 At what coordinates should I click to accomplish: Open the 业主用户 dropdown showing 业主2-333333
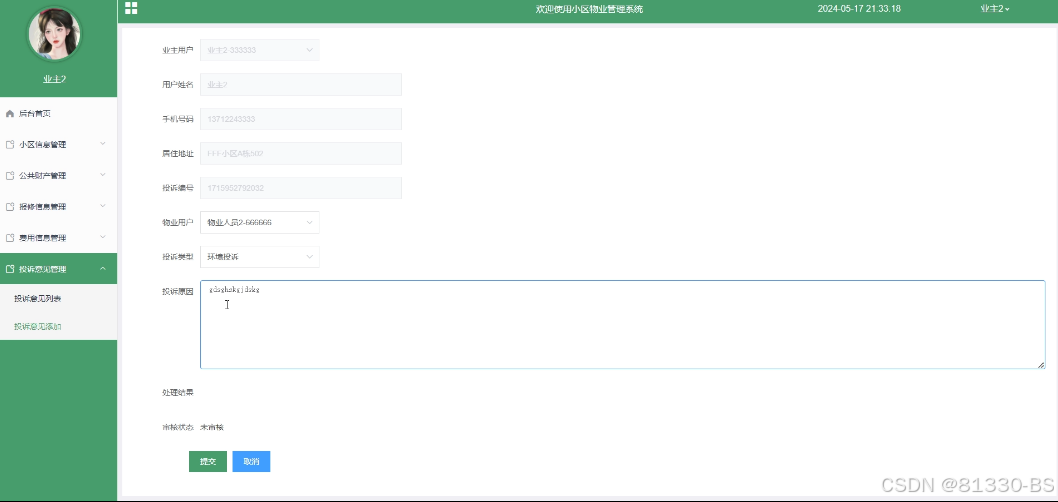click(x=260, y=50)
